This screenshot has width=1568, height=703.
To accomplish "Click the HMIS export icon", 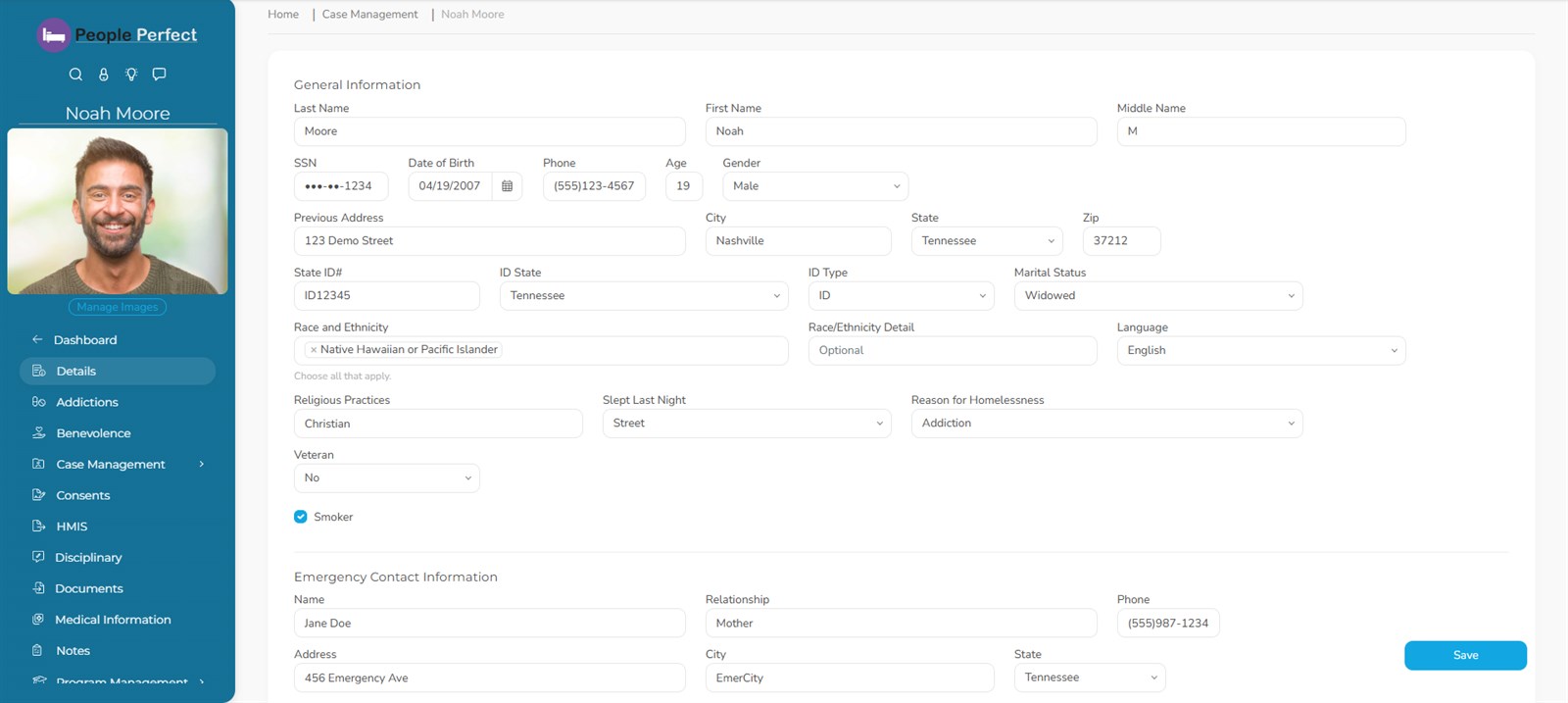I will pos(39,527).
